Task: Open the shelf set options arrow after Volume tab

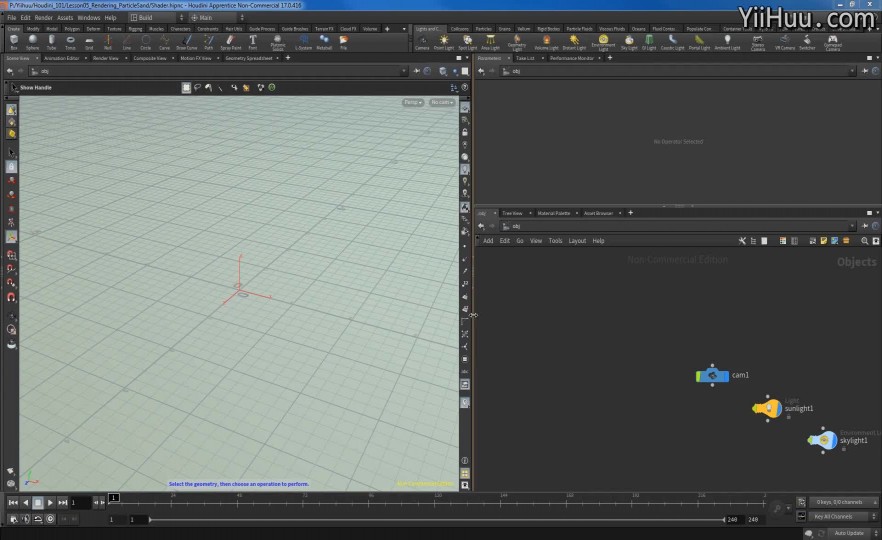Action: click(403, 29)
